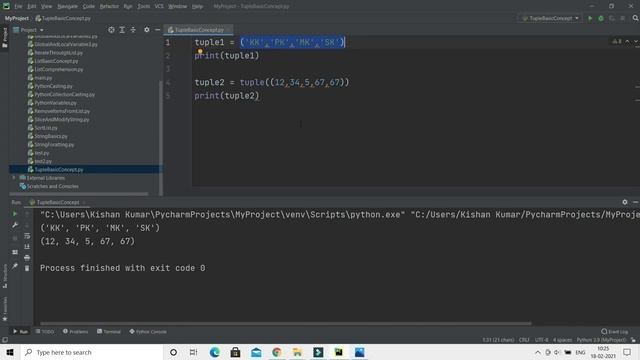Open File menu

pyautogui.click(x=18, y=6)
